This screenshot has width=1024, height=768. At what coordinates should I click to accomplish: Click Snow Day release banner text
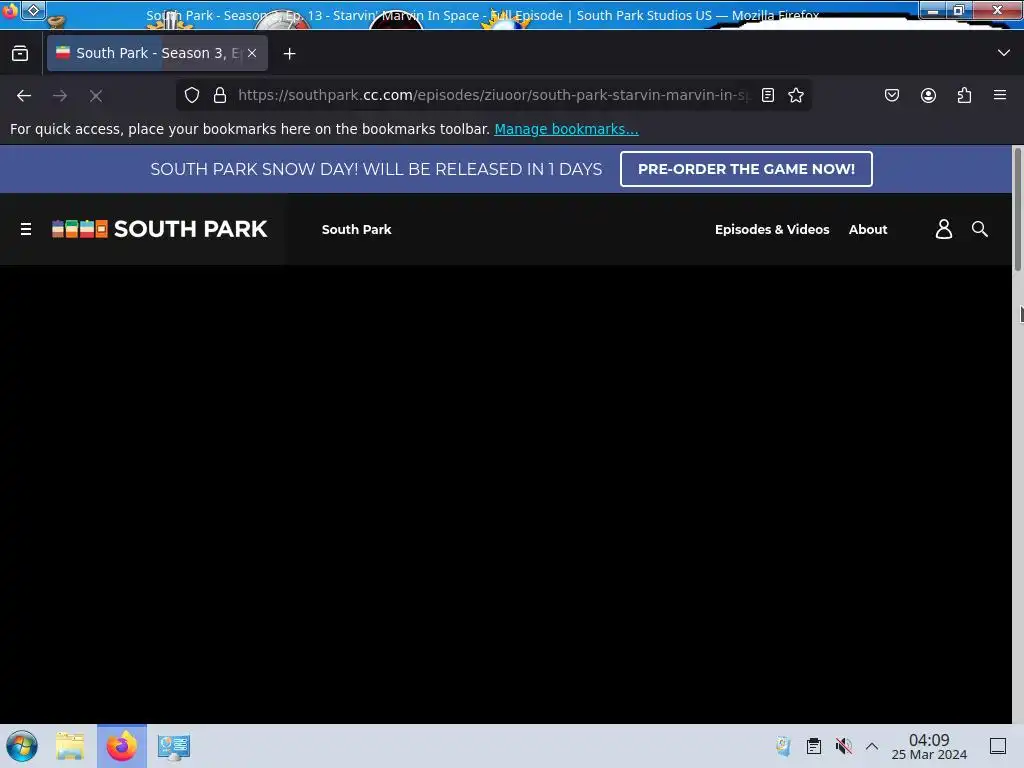[x=376, y=169]
